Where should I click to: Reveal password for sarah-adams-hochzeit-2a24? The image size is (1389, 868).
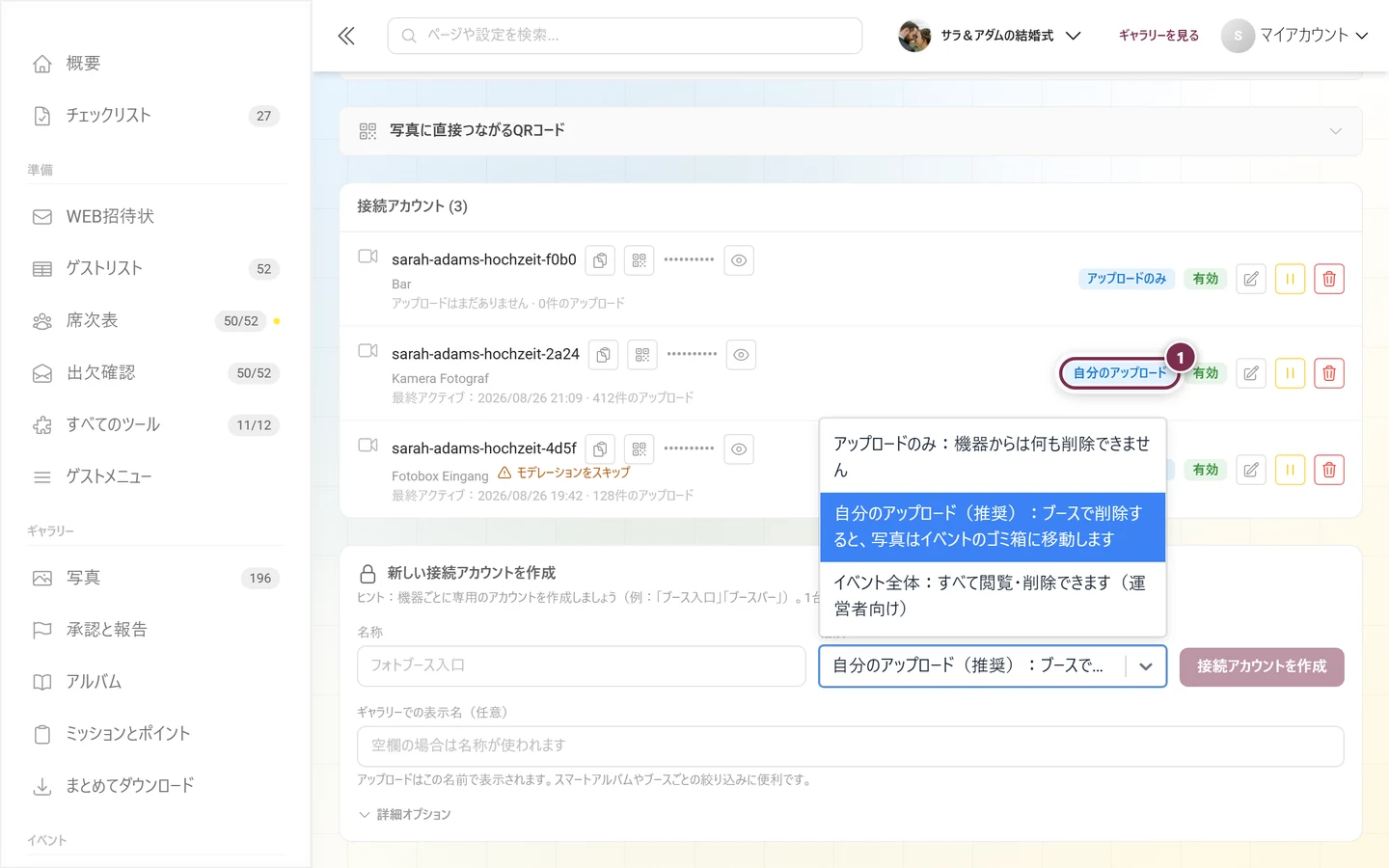click(x=741, y=355)
